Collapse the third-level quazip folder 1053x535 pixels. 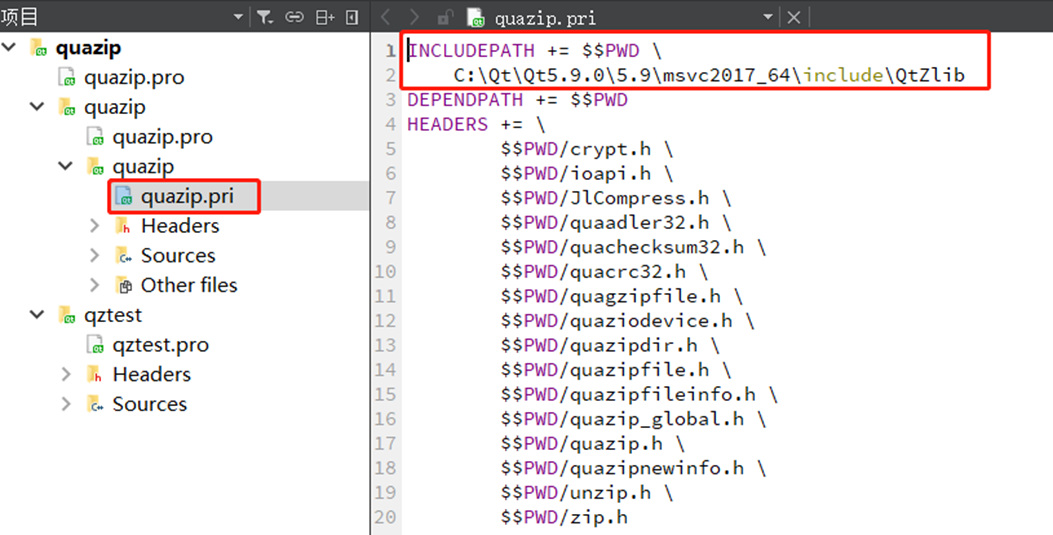pyautogui.click(x=66, y=166)
